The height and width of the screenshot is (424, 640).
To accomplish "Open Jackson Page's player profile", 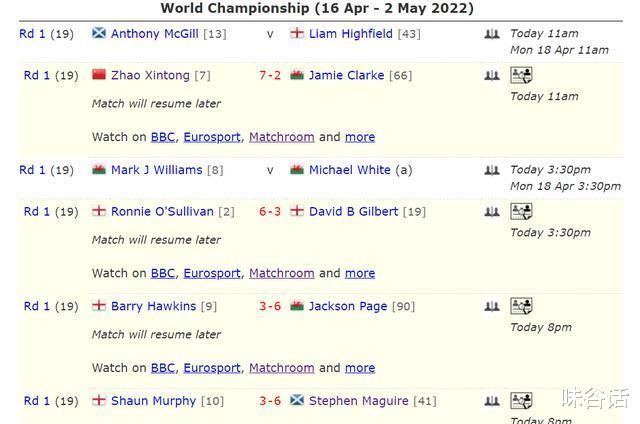I will click(348, 306).
